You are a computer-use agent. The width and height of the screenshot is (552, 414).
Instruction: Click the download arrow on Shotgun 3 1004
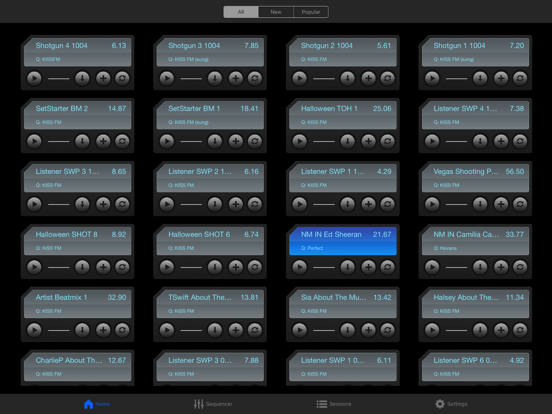(x=215, y=78)
